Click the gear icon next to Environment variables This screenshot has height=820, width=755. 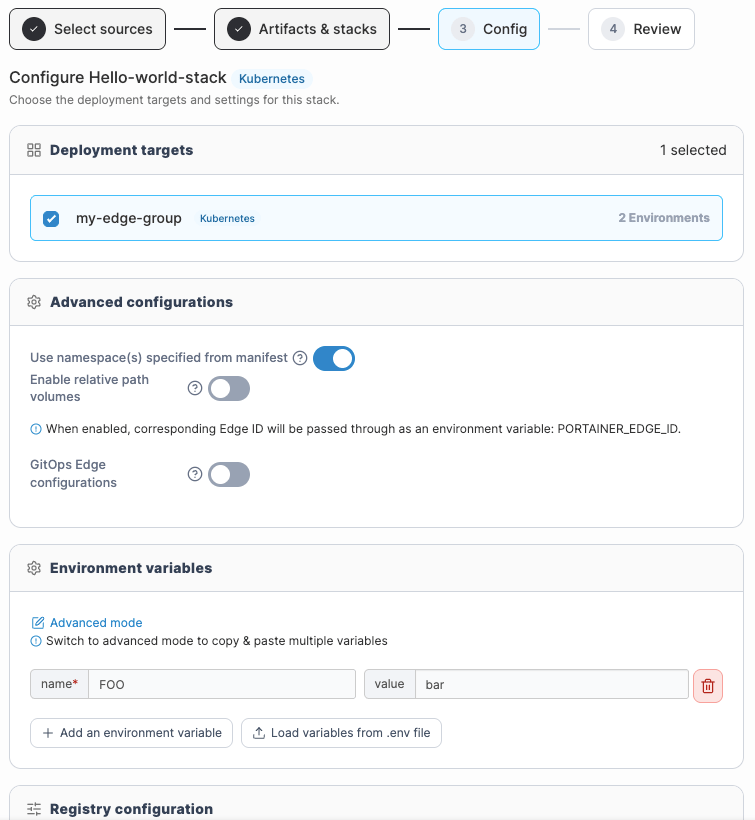coord(34,568)
